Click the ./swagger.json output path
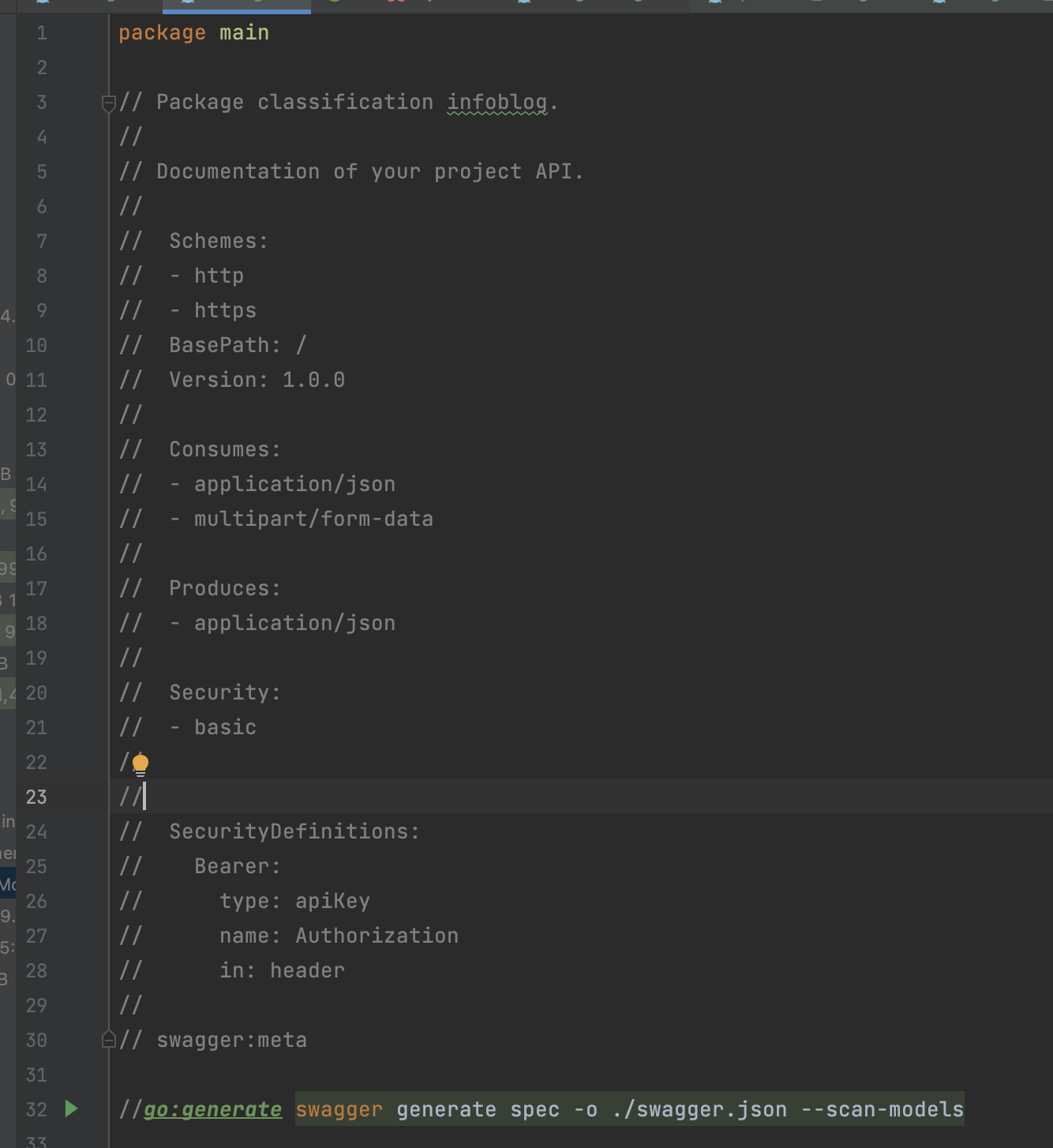 [699, 1109]
